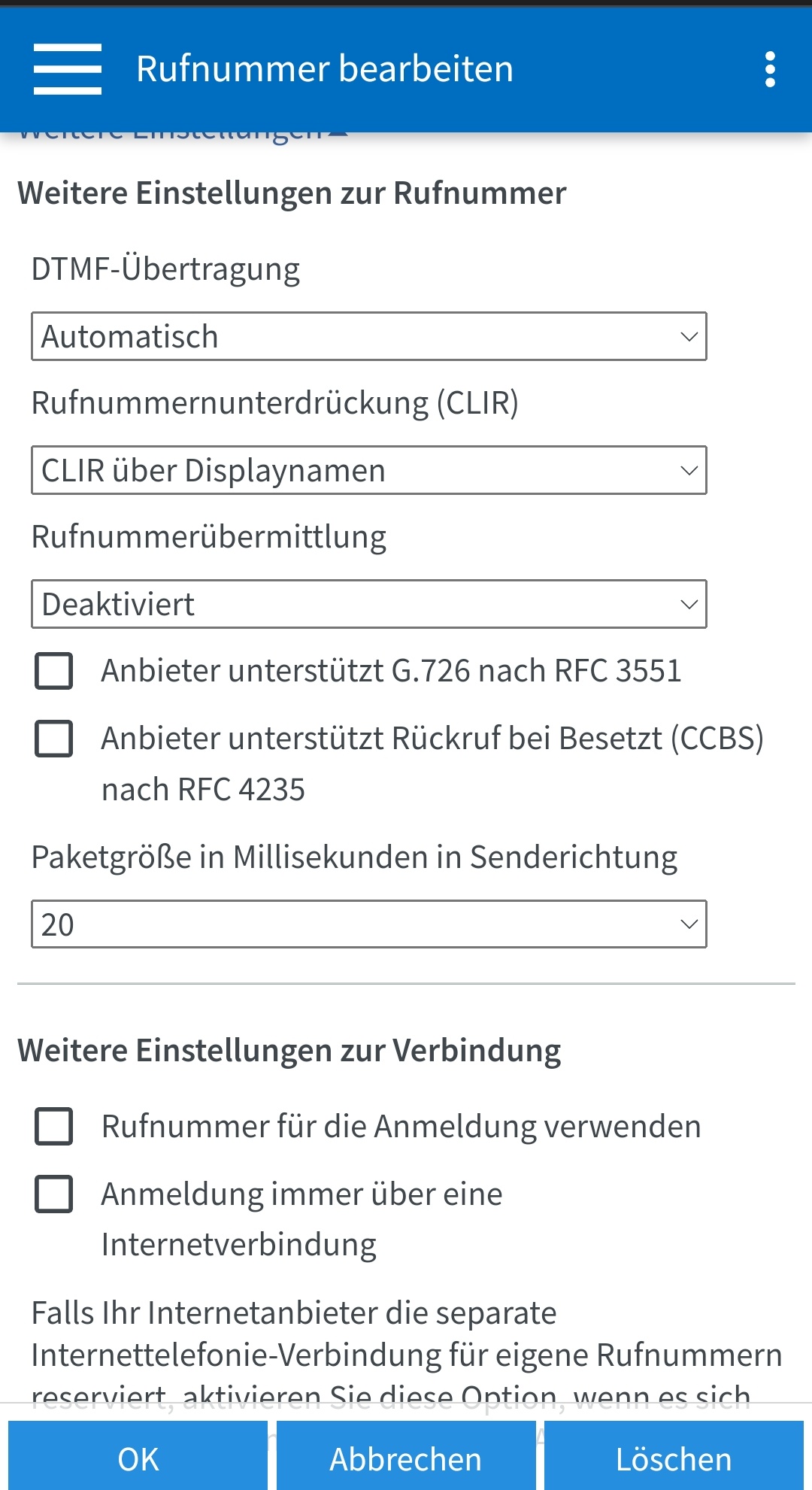Screen dimensions: 812x1490
Task: Check Anmeldung immer über eine Internetverbindung
Action: (54, 1194)
